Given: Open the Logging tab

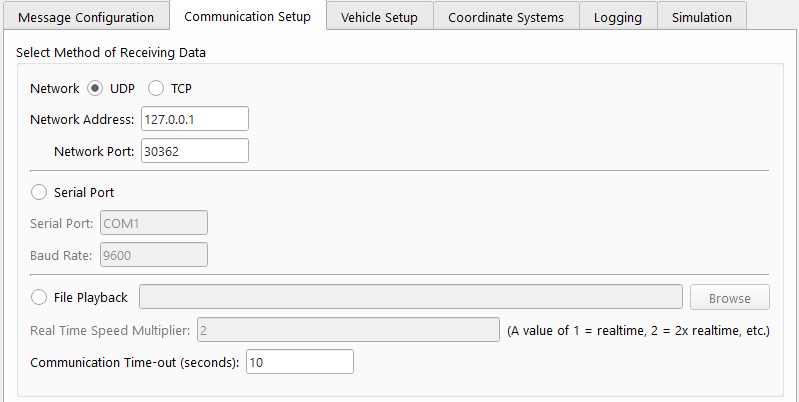Looking at the screenshot, I should pos(617,17).
